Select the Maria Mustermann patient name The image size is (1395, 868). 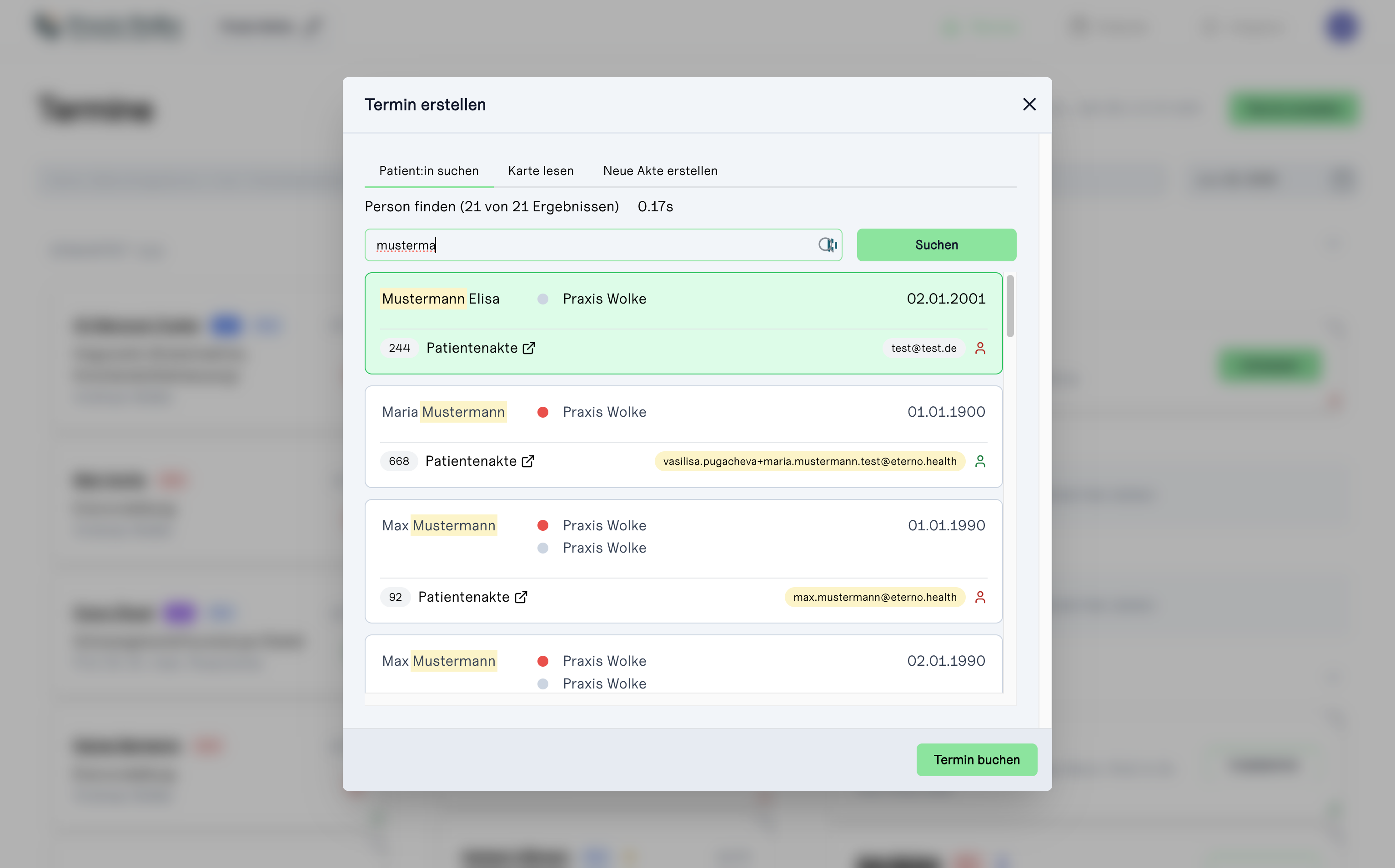click(443, 412)
